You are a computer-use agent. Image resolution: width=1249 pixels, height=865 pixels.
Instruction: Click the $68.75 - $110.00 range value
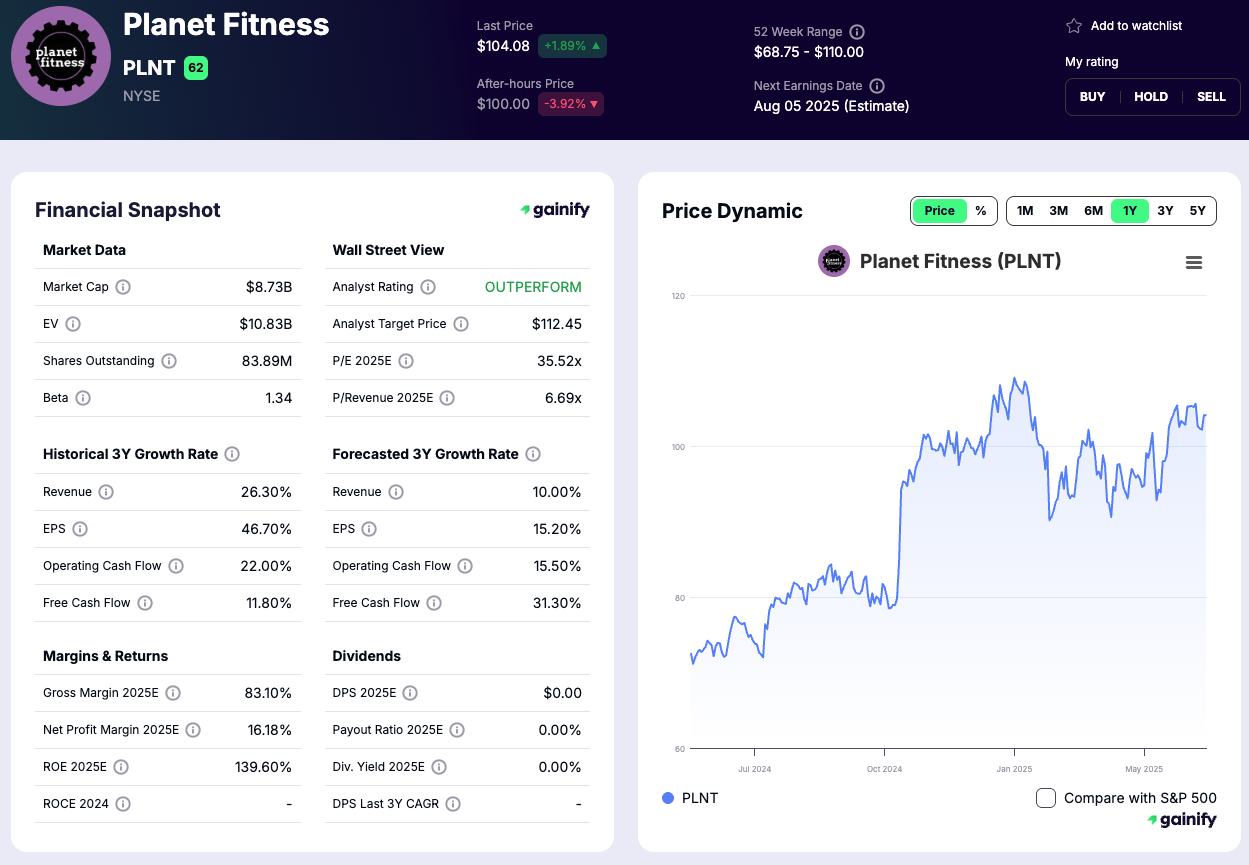click(x=809, y=52)
